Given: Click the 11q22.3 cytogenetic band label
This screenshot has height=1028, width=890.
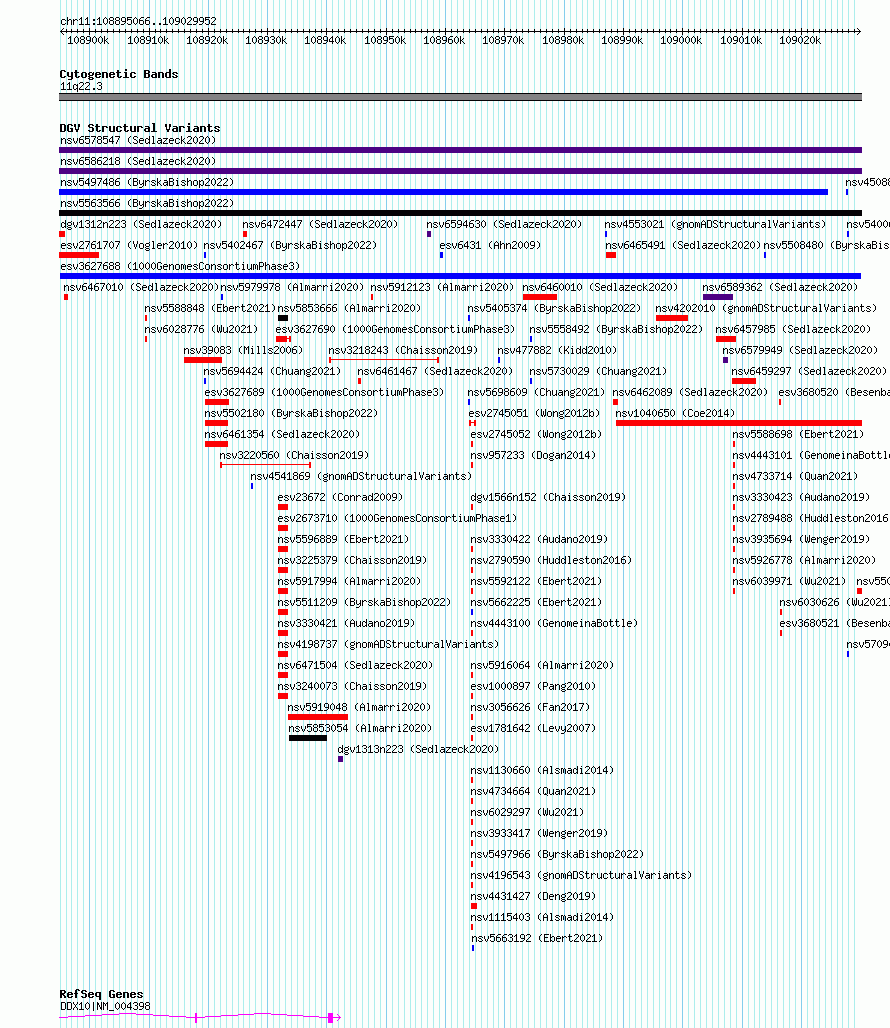Looking at the screenshot, I should [81, 87].
